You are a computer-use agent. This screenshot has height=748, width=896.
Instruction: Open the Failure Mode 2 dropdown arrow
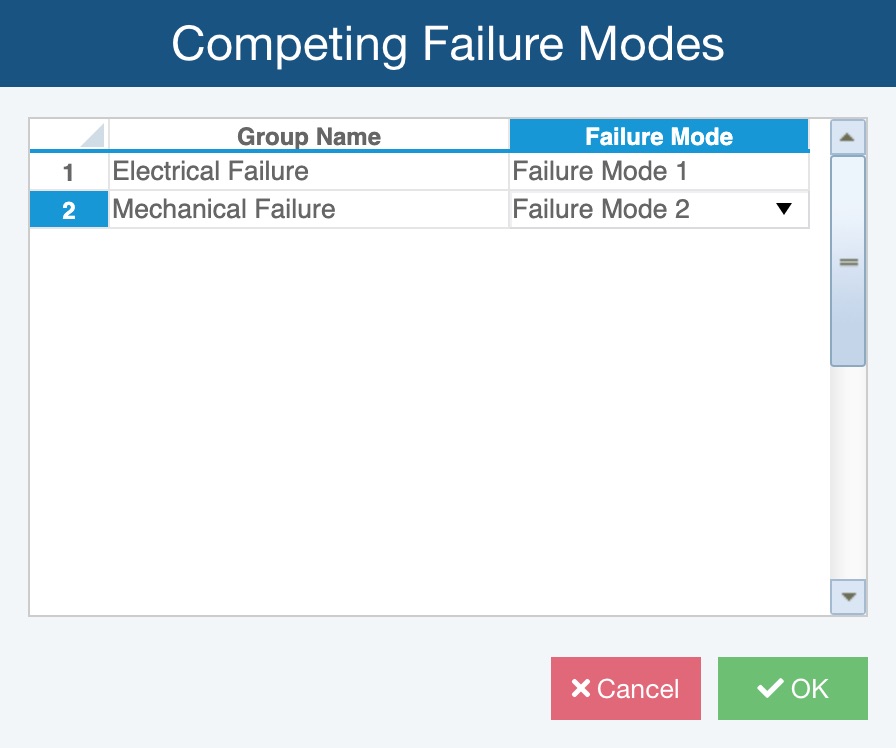point(784,209)
